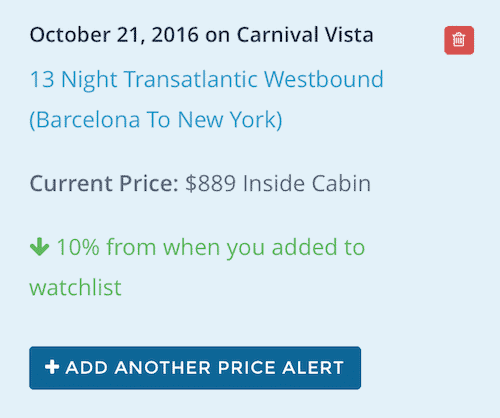Screen dimensions: 500x418
Task: Click the Carnival Vista ship name
Action: (305, 35)
